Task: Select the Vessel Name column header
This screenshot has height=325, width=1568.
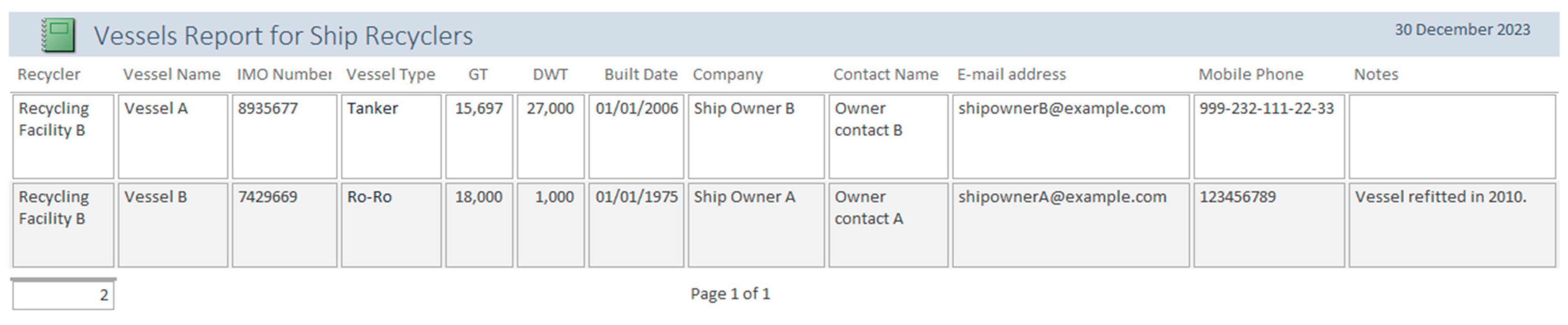Action: tap(172, 74)
